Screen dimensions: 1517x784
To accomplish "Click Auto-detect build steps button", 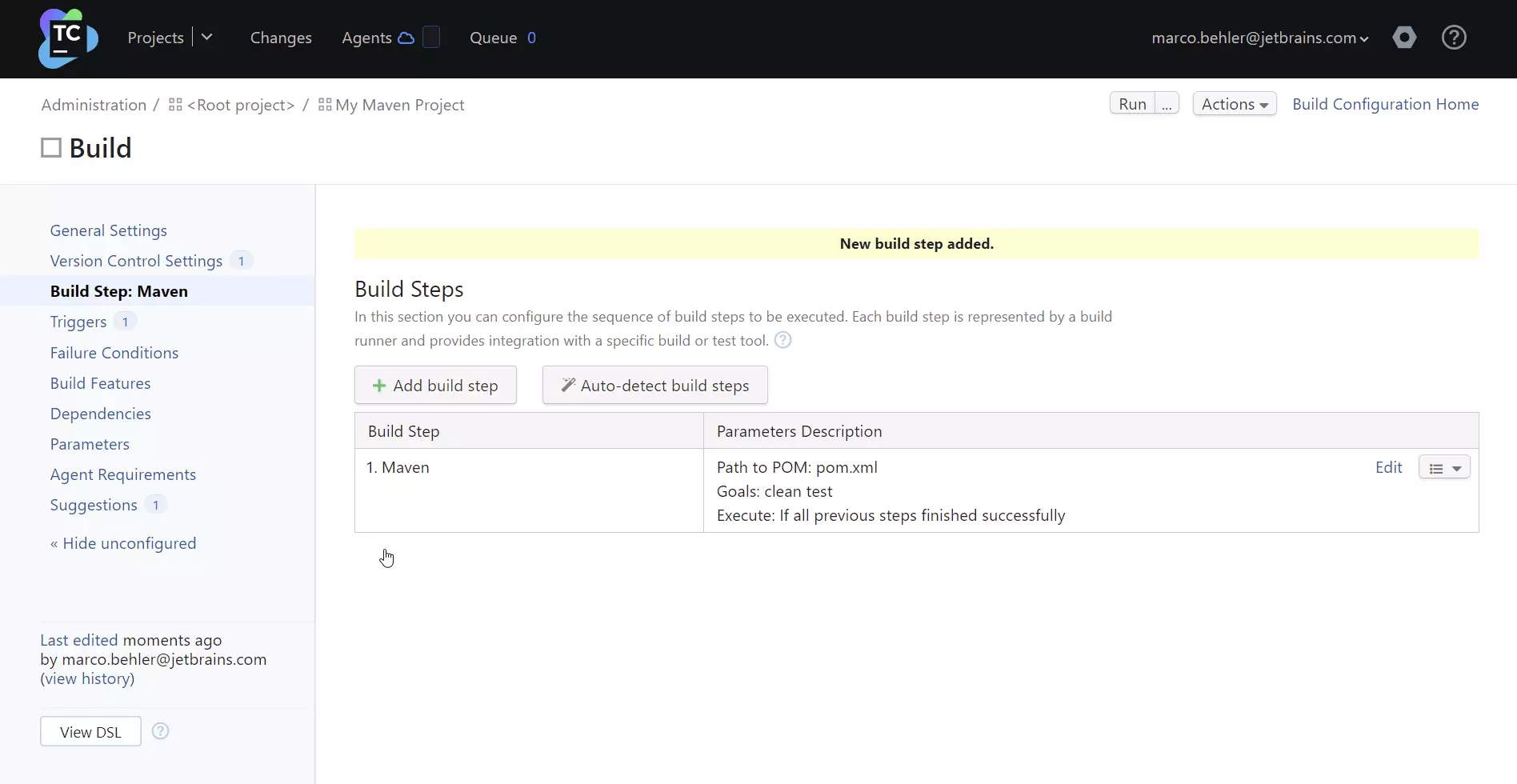I will click(654, 386).
